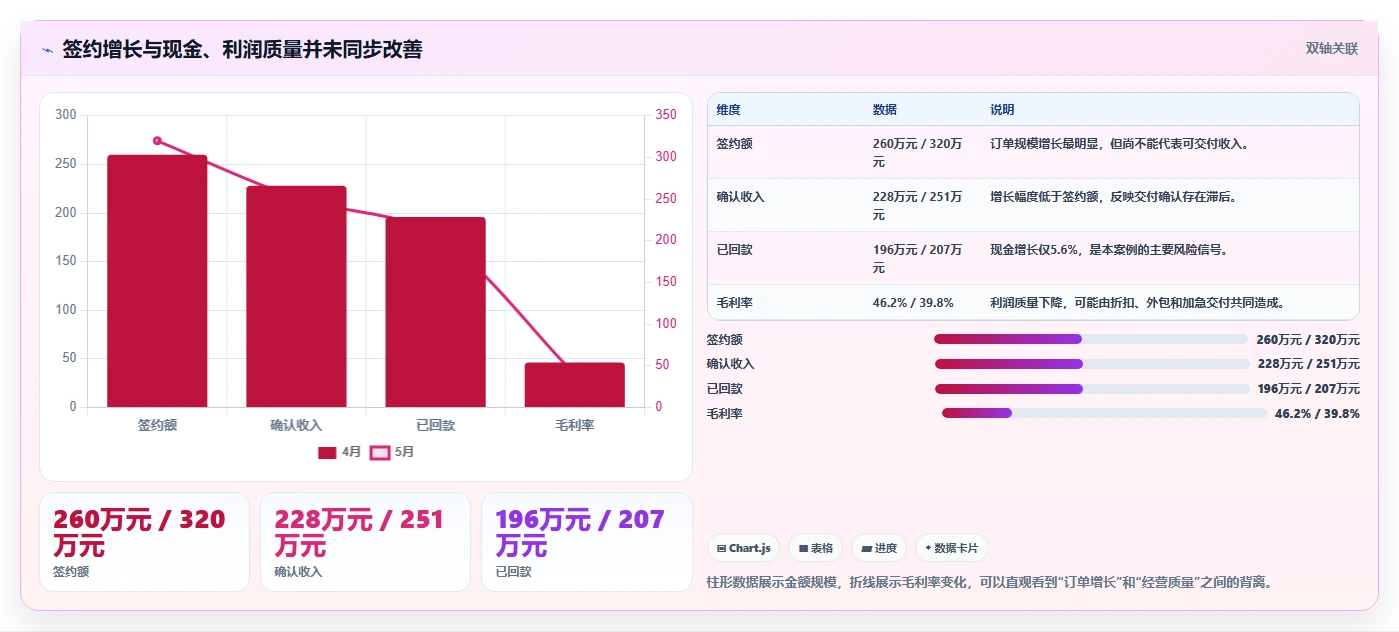Click the 签约额 x-axis label
Viewport: 1399px width, 632px height.
[x=157, y=425]
